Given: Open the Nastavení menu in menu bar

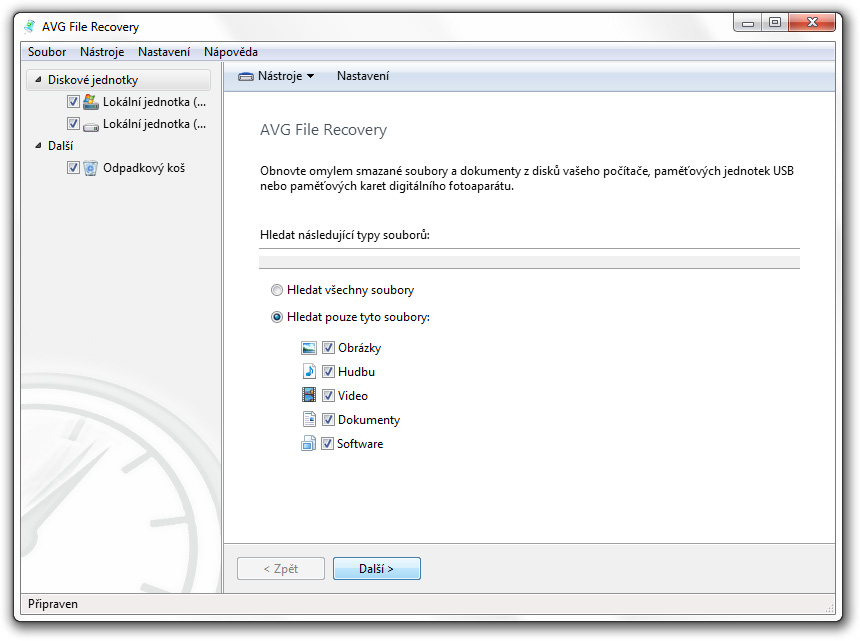Looking at the screenshot, I should click(164, 52).
